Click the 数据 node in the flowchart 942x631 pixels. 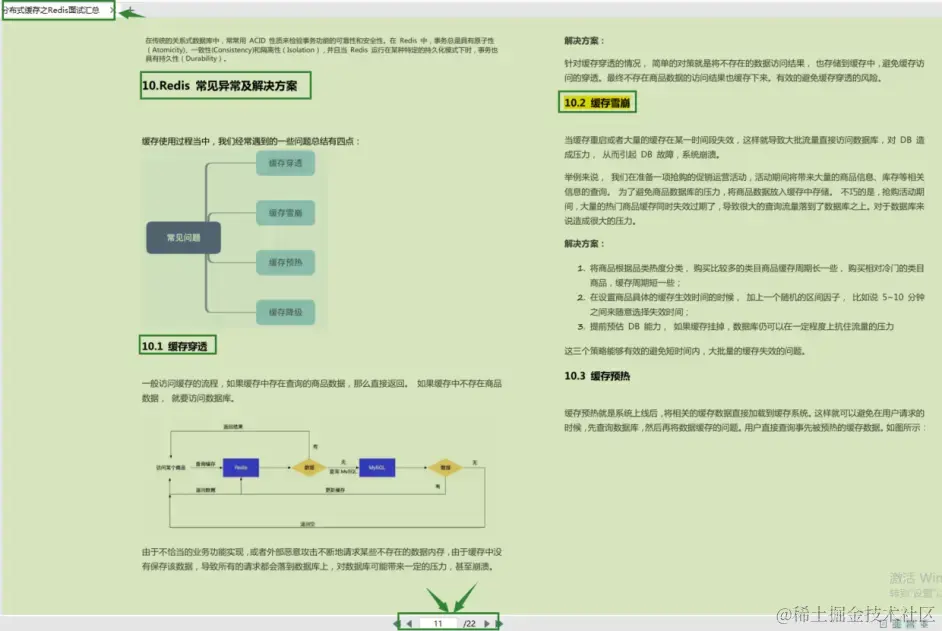coord(308,468)
